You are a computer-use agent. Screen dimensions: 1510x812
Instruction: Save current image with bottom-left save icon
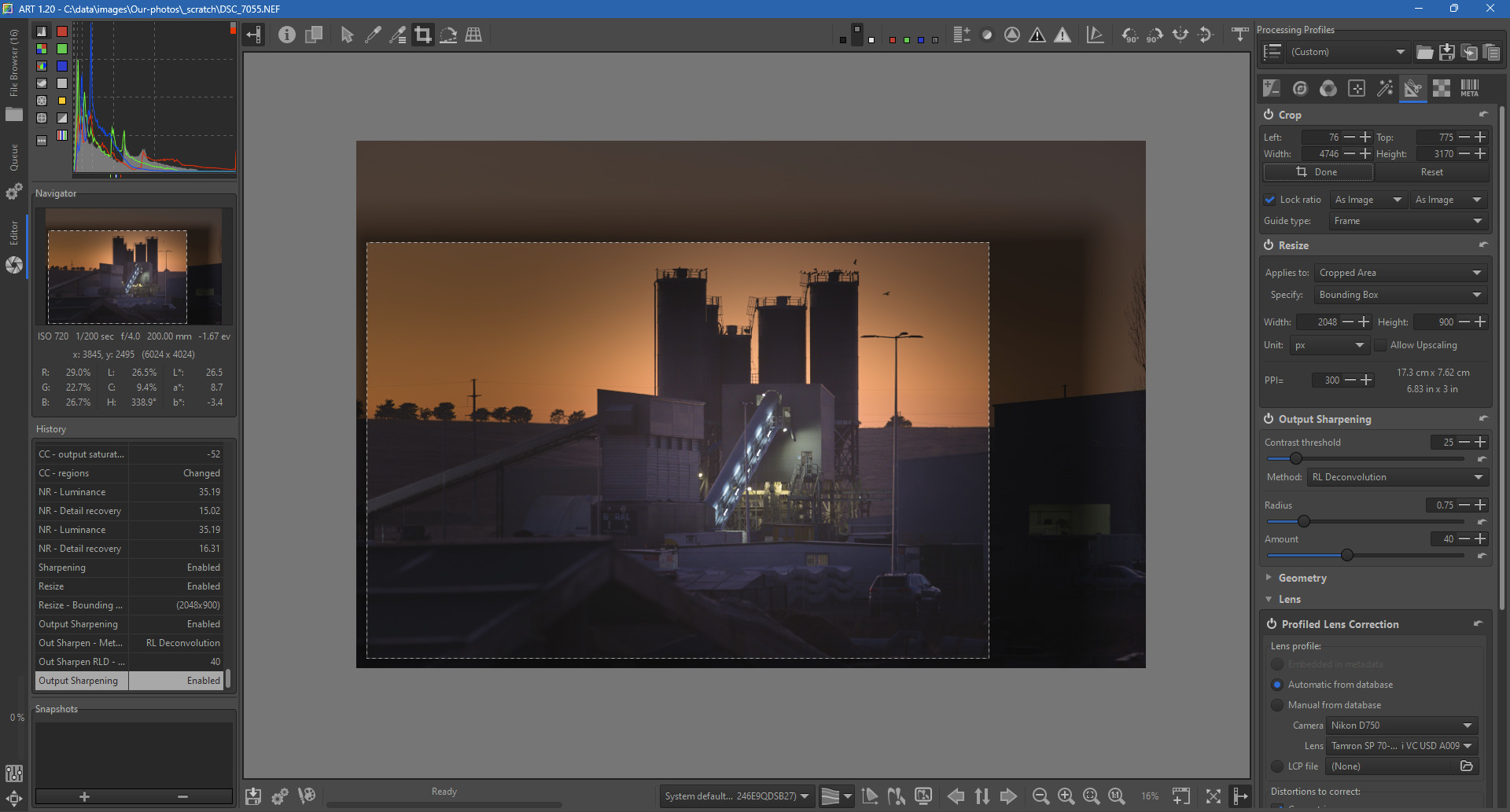253,796
